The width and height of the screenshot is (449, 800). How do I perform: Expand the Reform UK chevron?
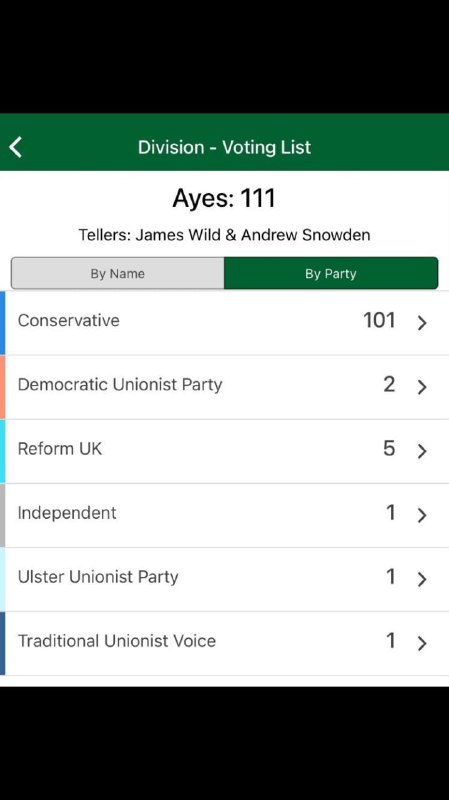point(422,451)
